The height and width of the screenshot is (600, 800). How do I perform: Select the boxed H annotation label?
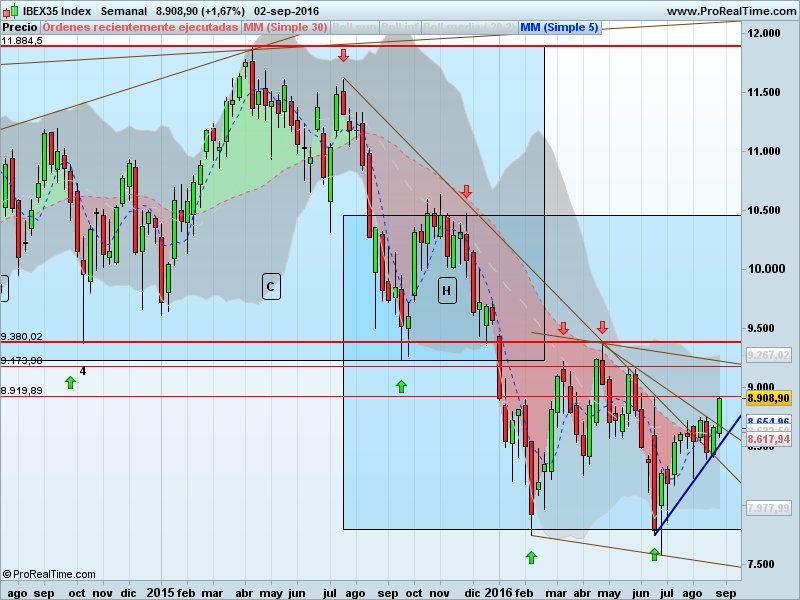click(x=447, y=290)
